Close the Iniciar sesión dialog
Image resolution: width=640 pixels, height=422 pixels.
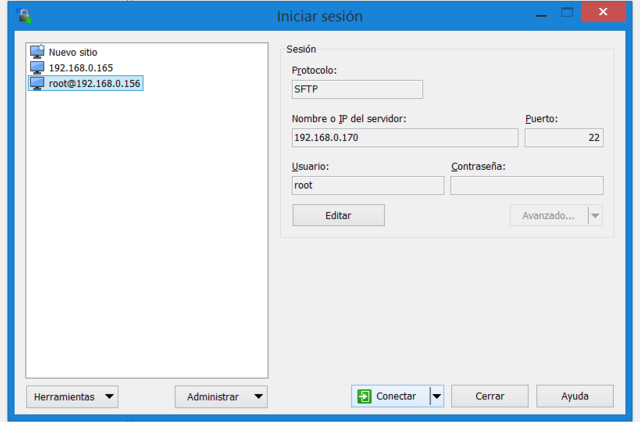tap(603, 12)
